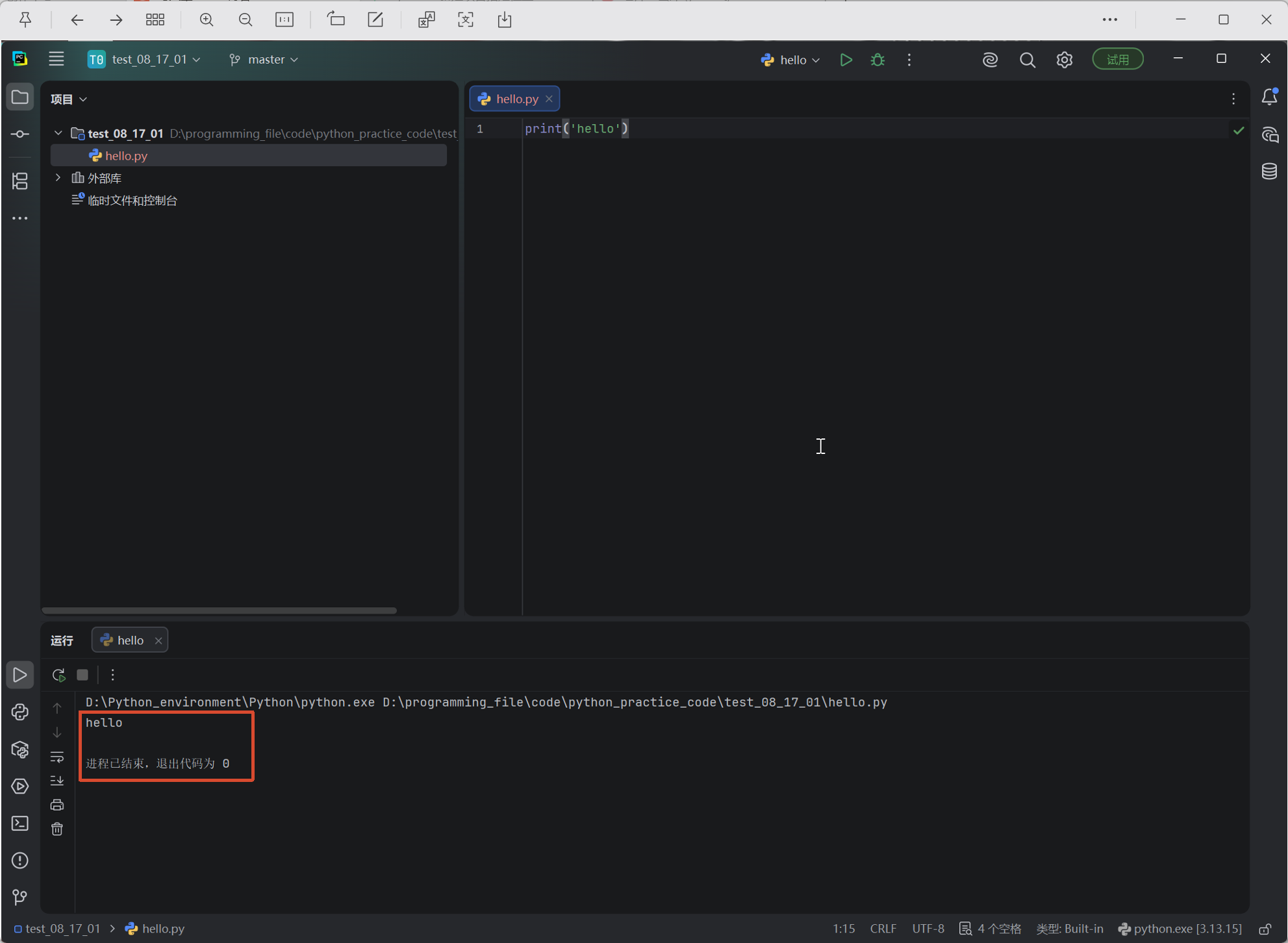Open 类型: Built-in status widget
The image size is (1288, 943).
[1070, 929]
